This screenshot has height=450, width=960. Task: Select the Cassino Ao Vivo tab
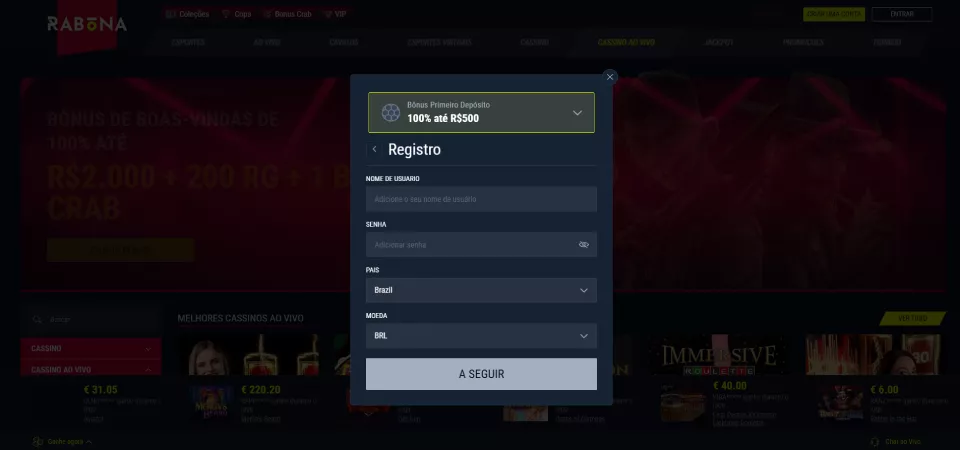(626, 42)
